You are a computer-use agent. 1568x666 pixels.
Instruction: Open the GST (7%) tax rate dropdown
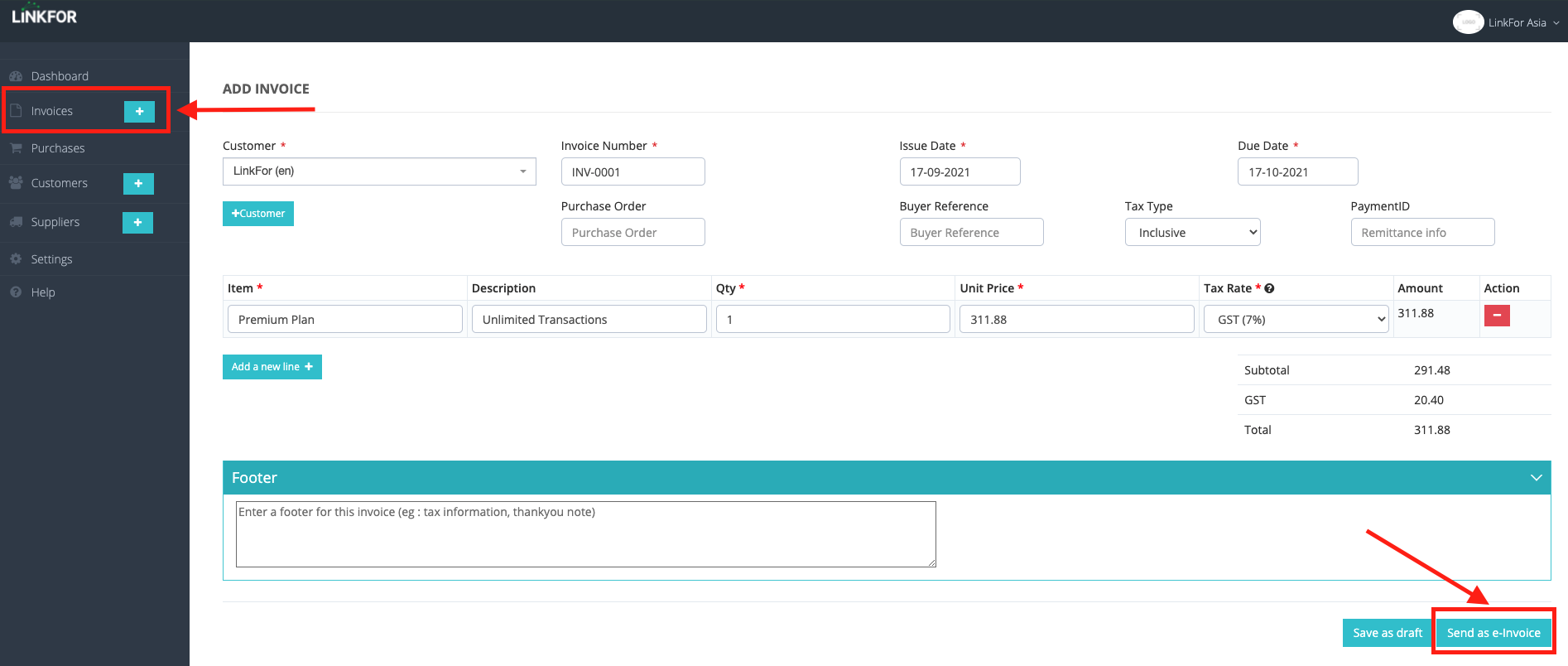(1296, 319)
